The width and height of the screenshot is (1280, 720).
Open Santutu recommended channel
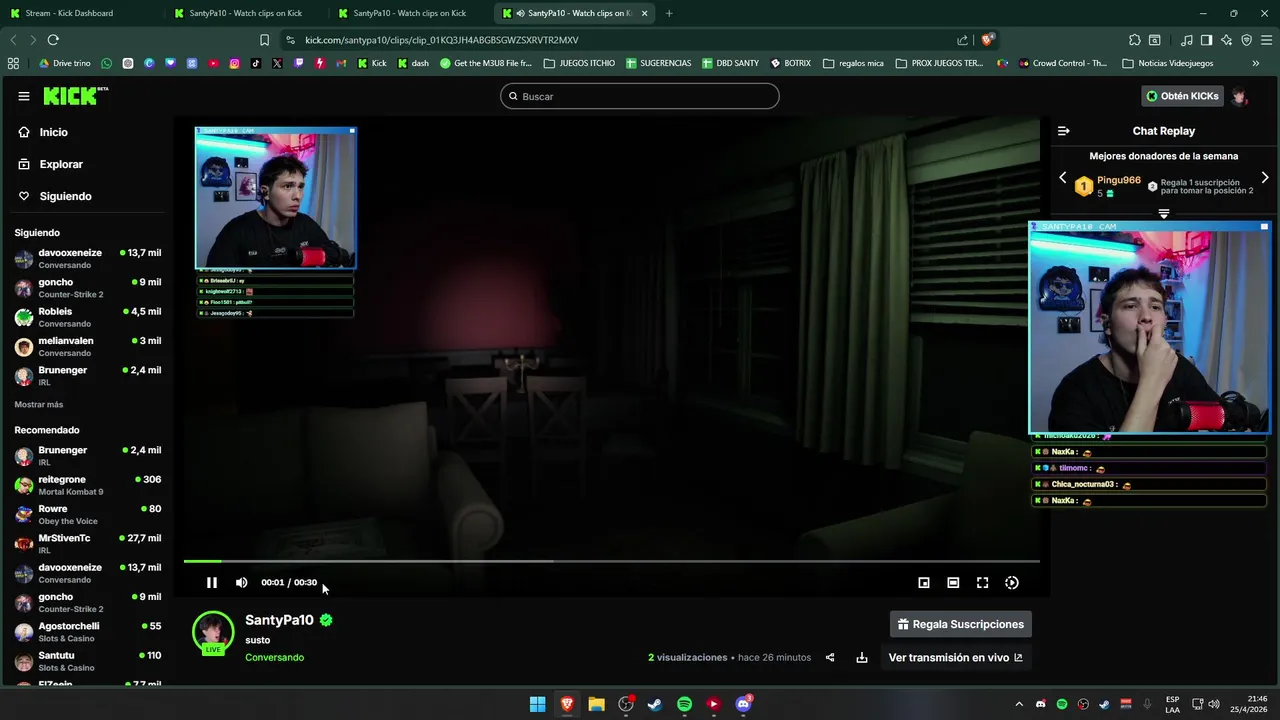point(88,661)
